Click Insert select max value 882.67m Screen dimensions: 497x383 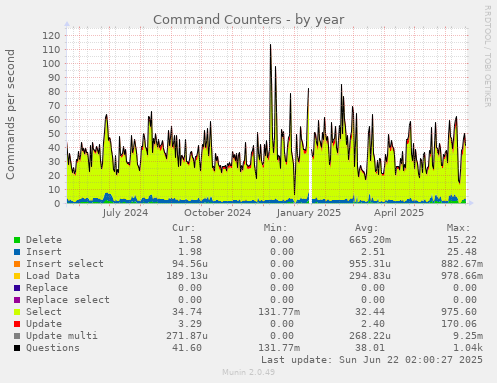(x=462, y=264)
